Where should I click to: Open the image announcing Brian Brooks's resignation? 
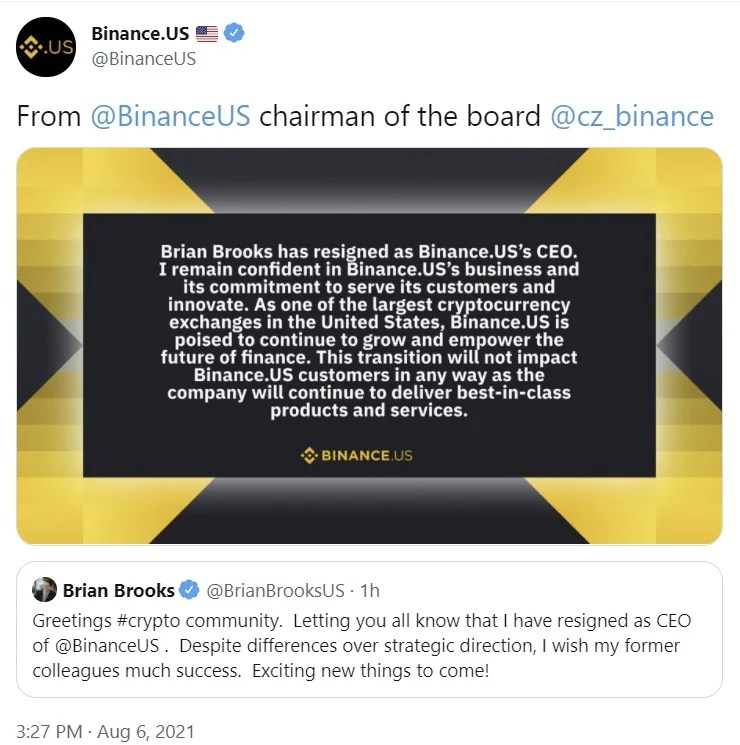[x=370, y=345]
